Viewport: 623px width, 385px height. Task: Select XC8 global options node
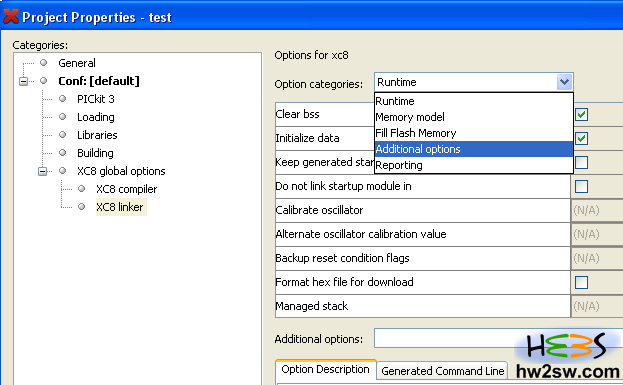pos(121,171)
